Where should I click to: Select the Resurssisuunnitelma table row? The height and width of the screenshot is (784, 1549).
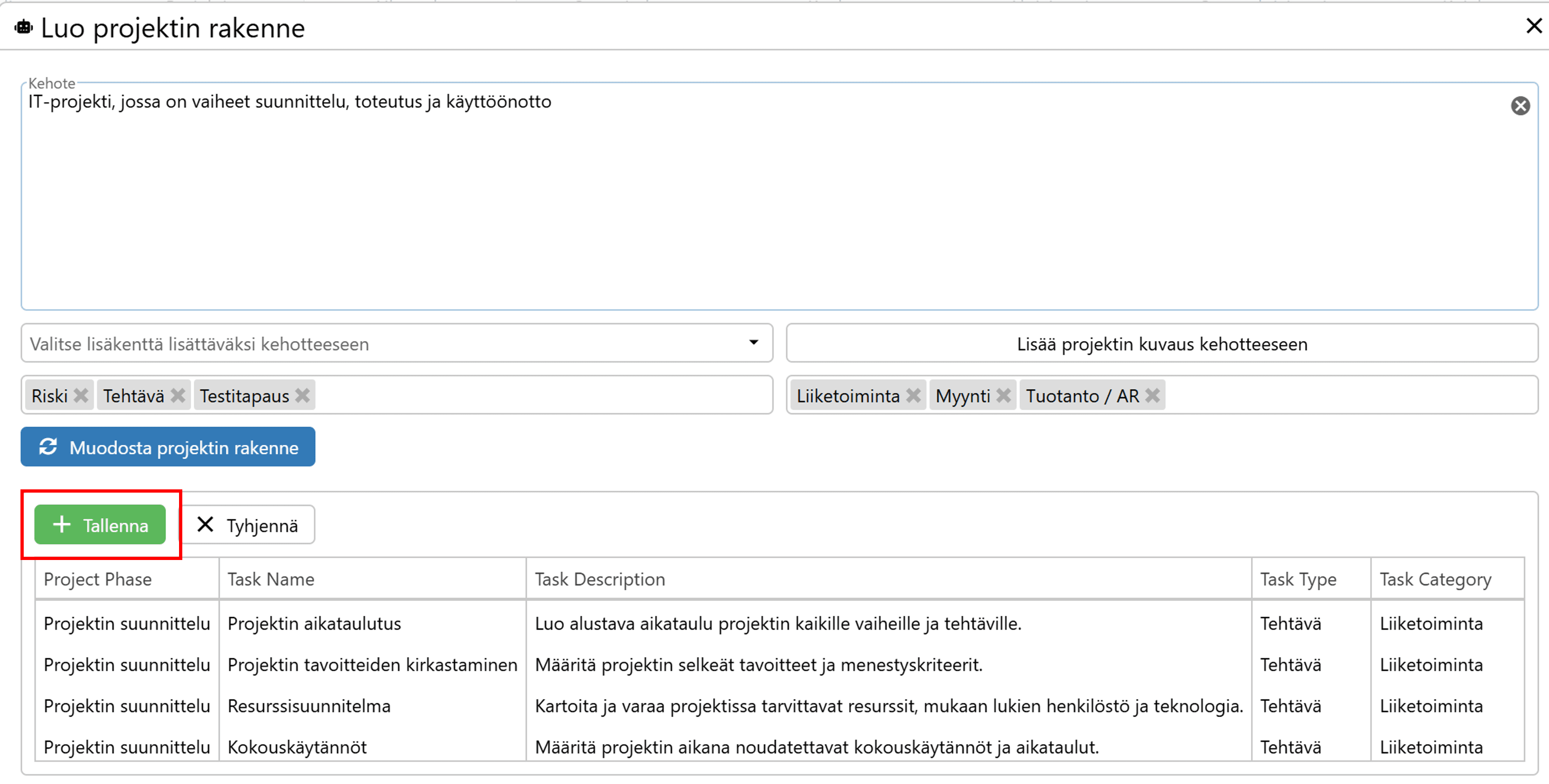point(308,706)
